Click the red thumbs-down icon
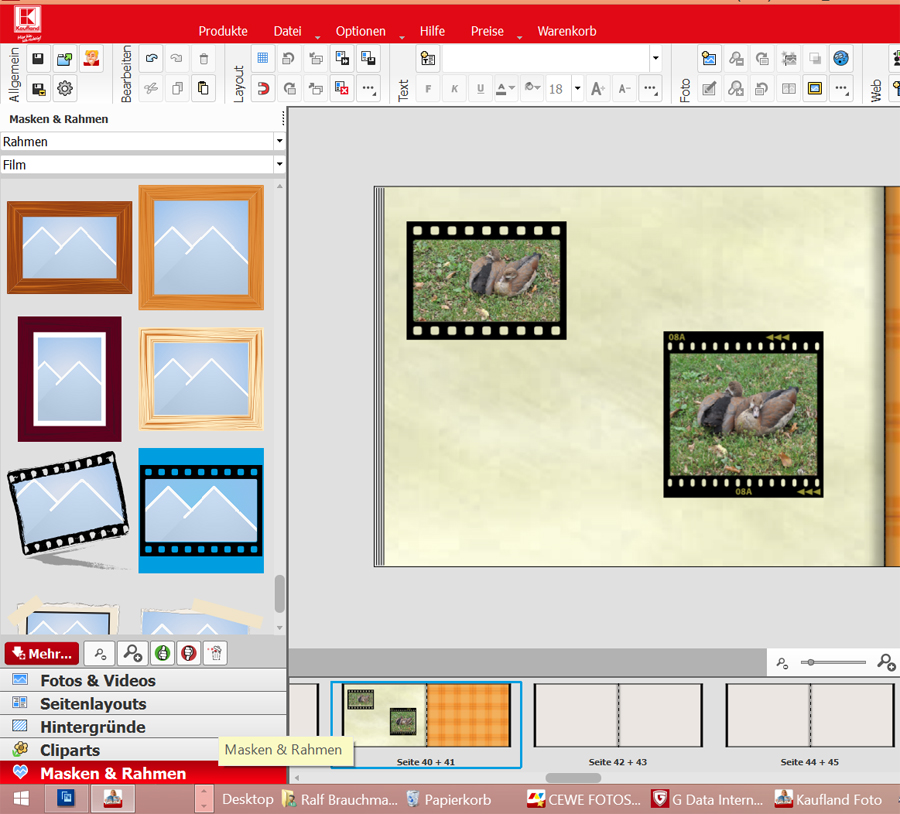The width and height of the screenshot is (900, 814). click(188, 653)
